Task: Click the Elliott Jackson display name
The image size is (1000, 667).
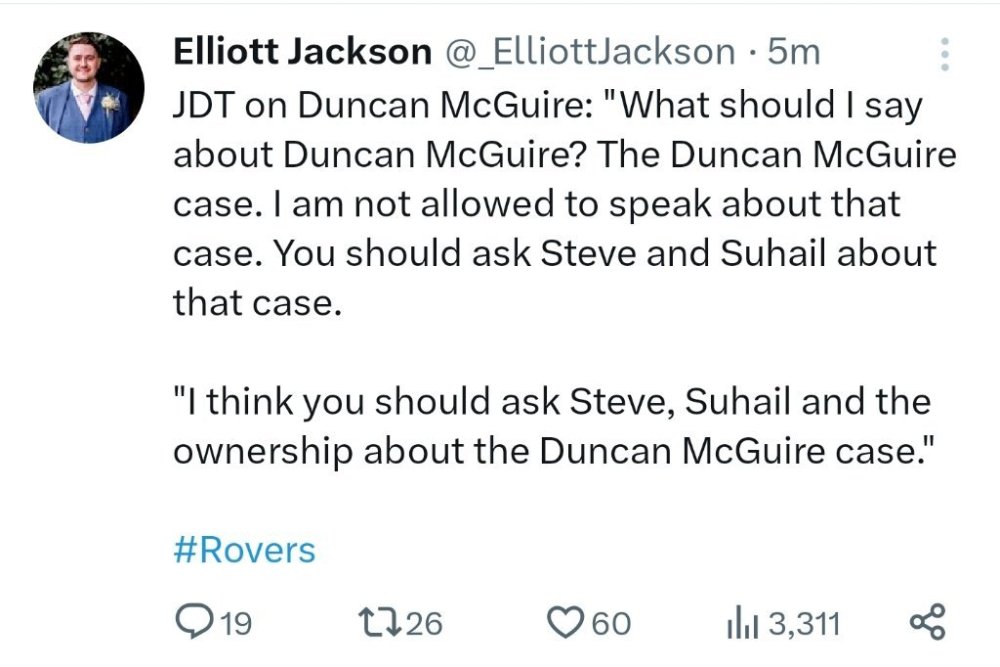Action: [302, 52]
